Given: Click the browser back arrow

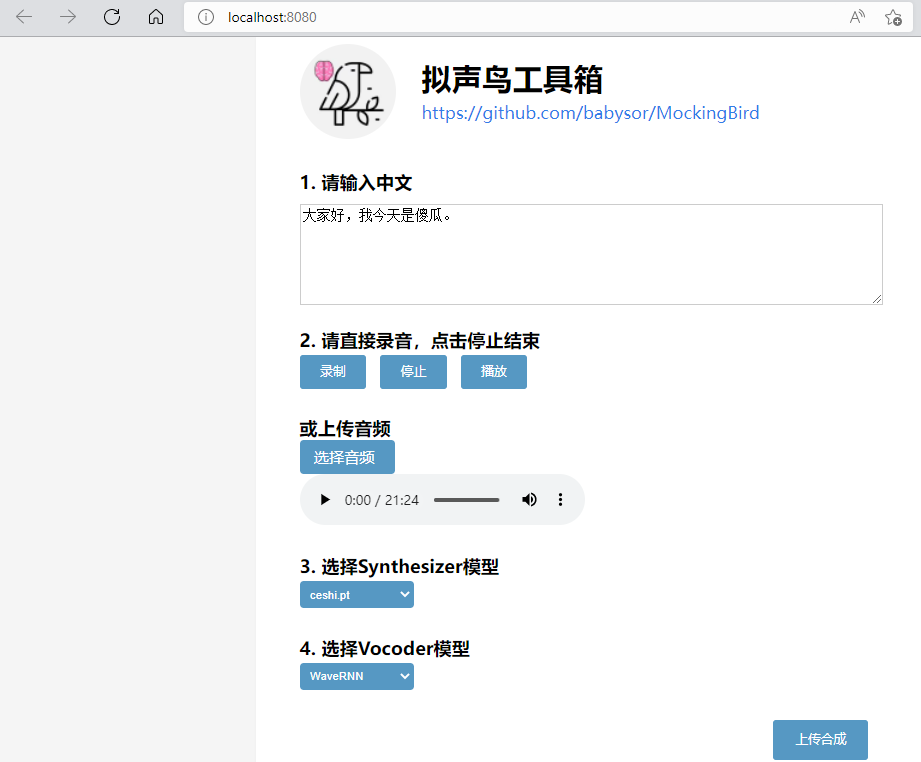Looking at the screenshot, I should click(24, 17).
